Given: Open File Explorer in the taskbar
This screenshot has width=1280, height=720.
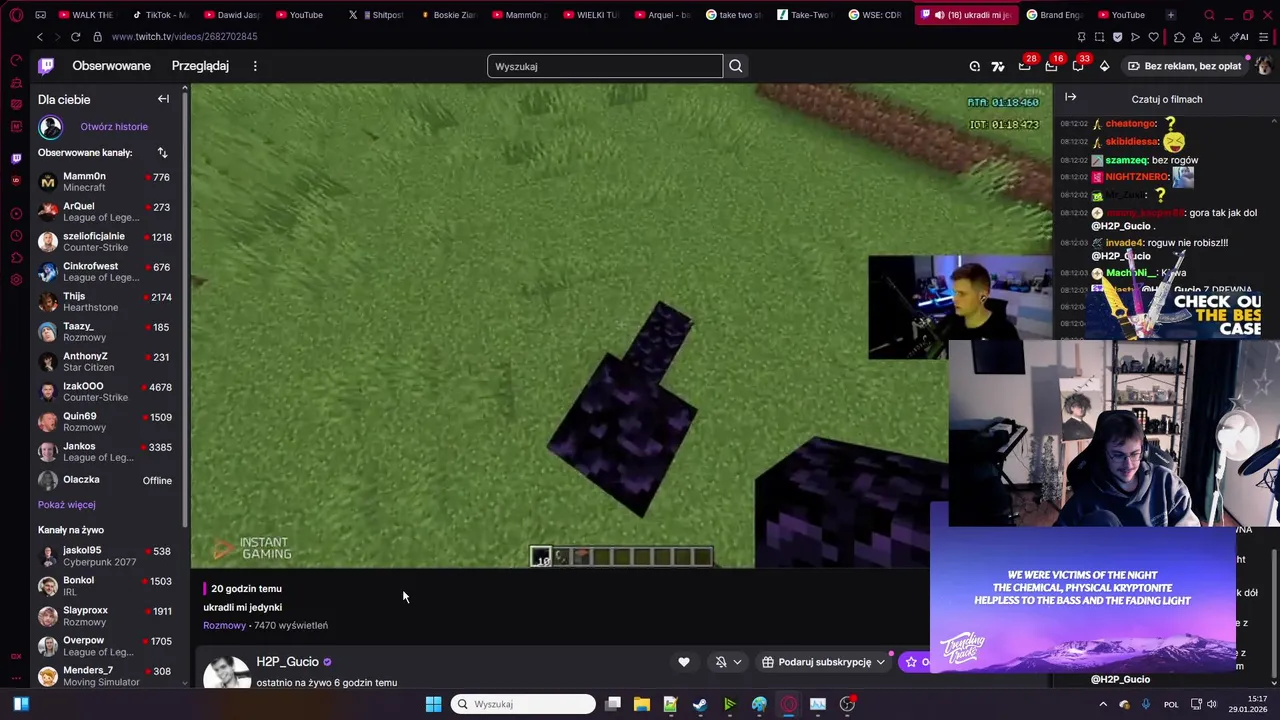Looking at the screenshot, I should (x=642, y=704).
